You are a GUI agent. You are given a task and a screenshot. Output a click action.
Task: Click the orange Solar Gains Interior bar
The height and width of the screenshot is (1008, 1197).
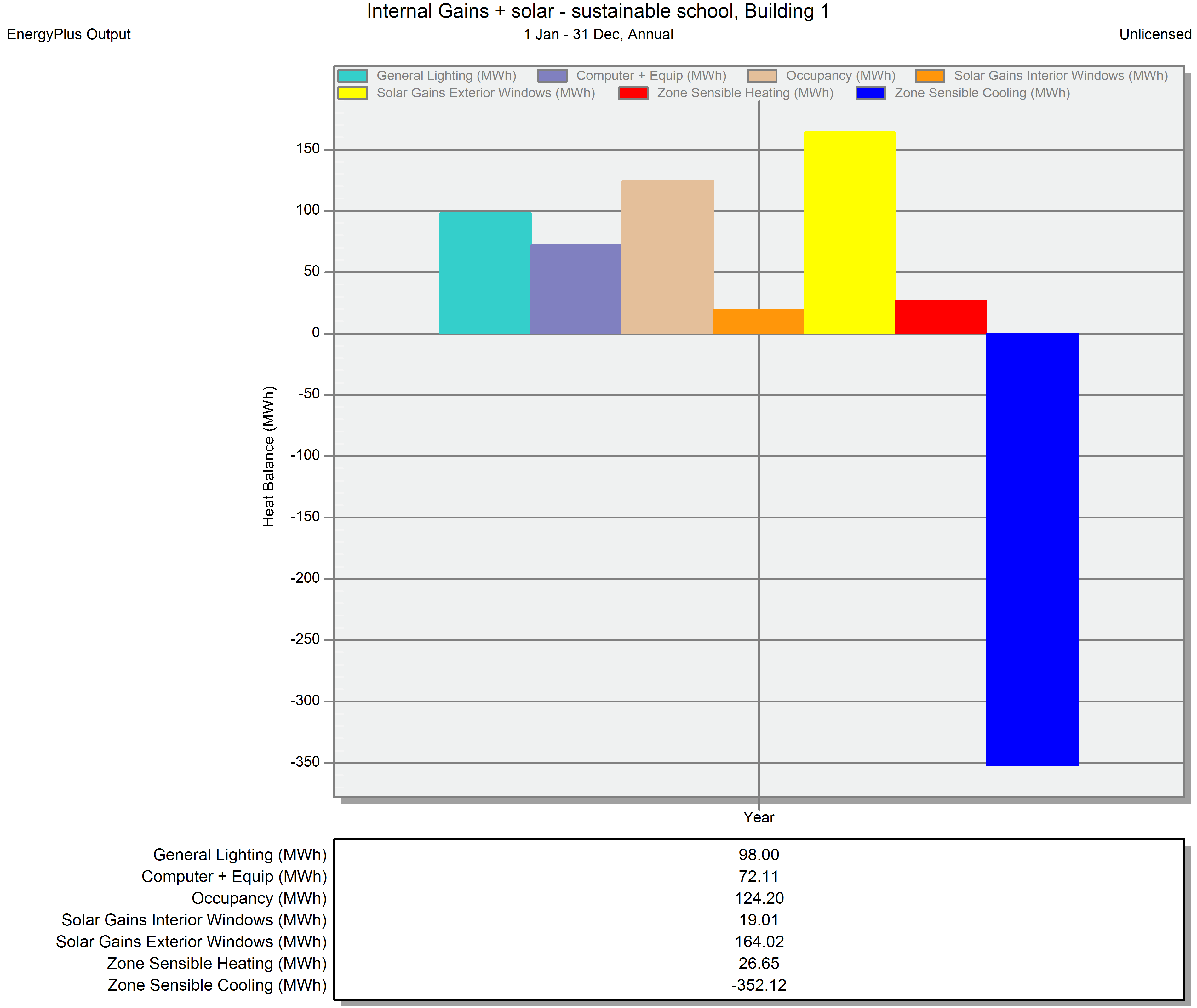point(758,322)
